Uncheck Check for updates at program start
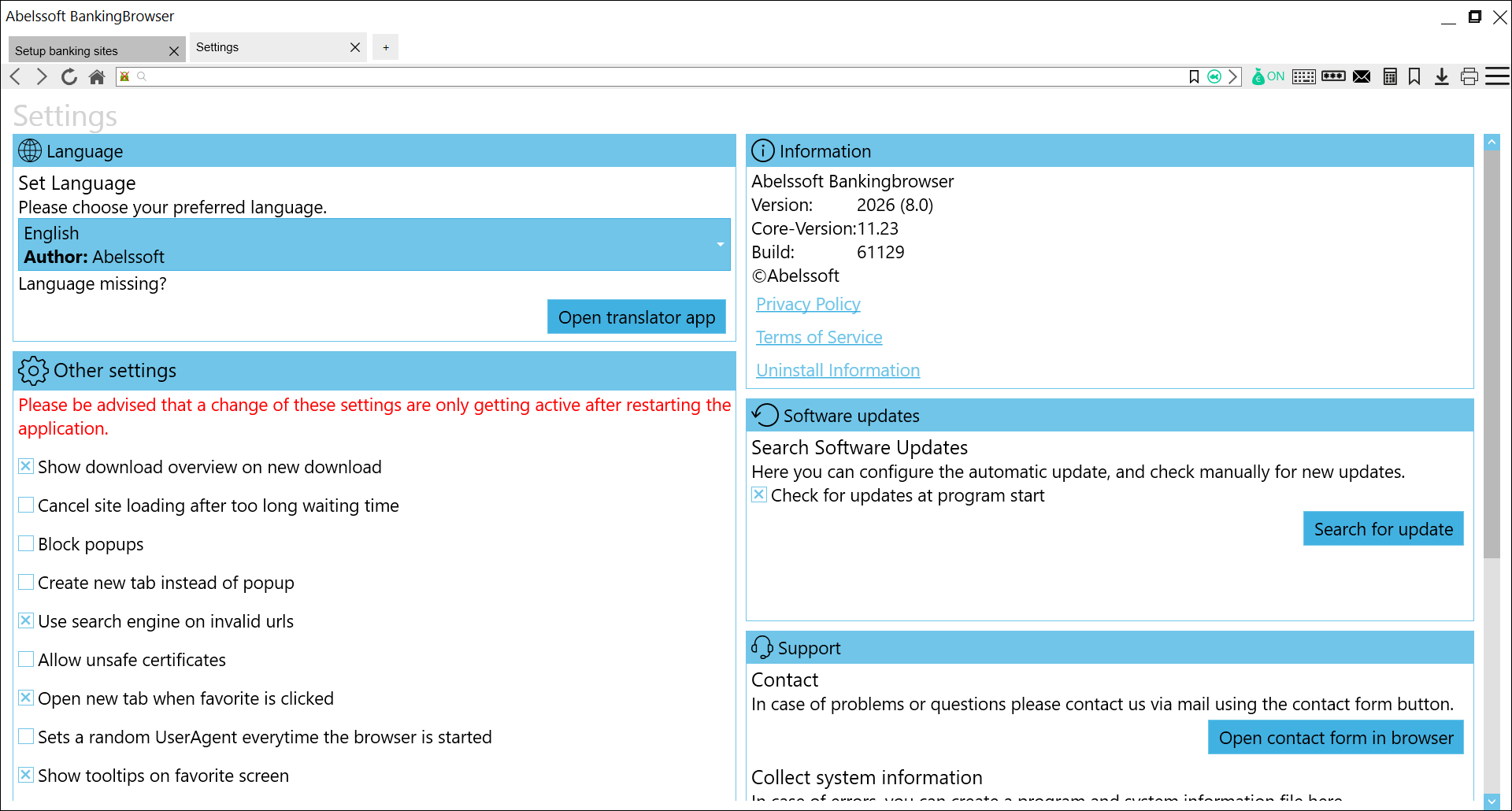1512x811 pixels. pos(759,494)
